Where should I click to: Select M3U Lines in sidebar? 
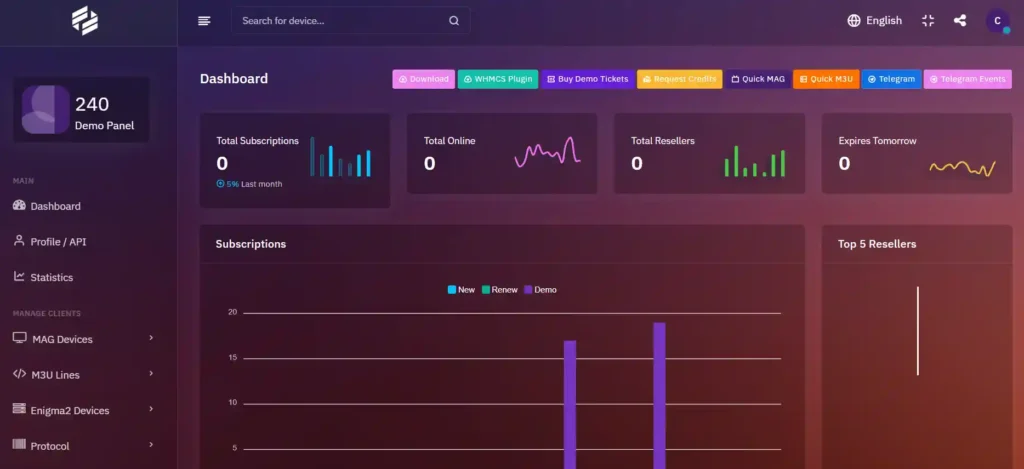[56, 375]
